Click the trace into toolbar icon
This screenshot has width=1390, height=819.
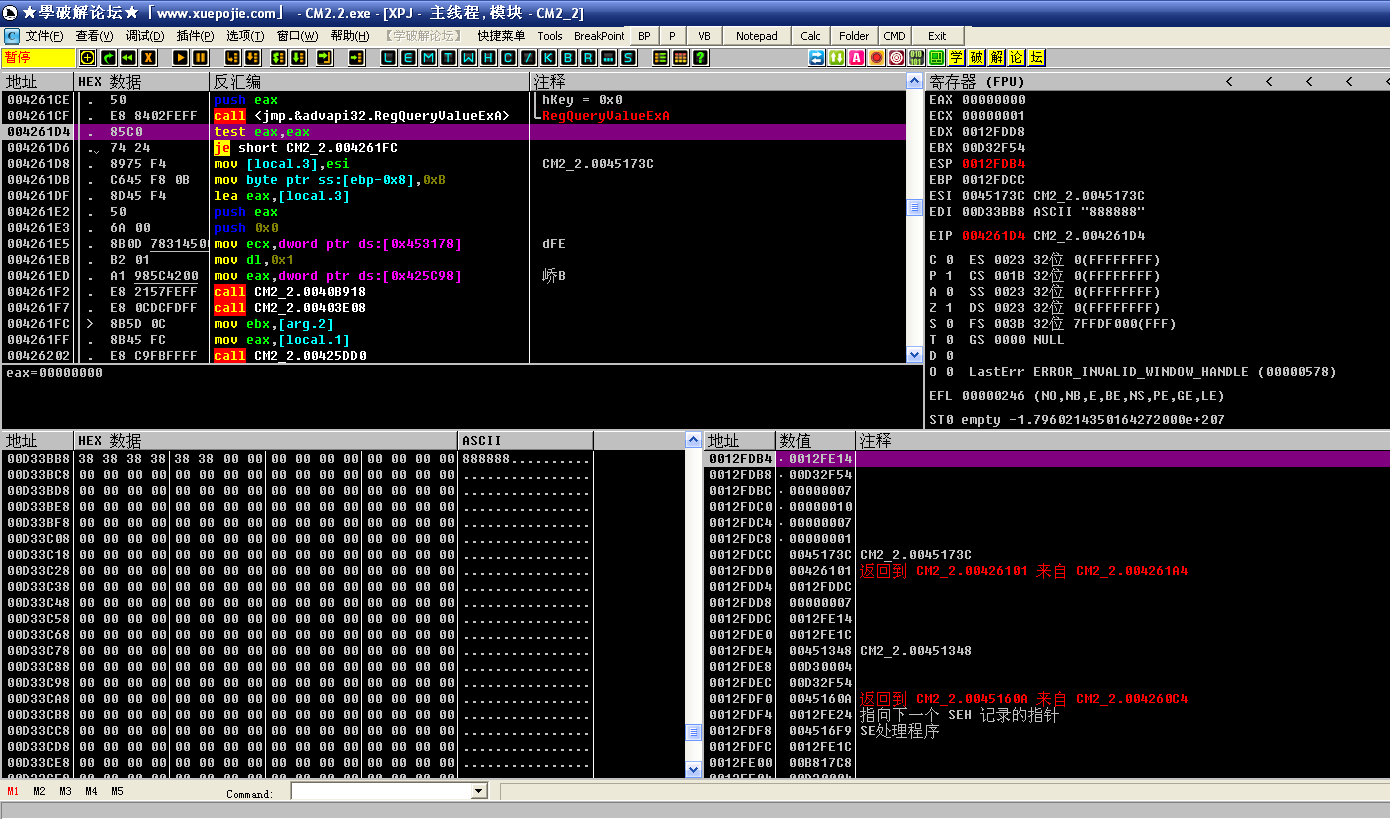pyautogui.click(x=278, y=58)
